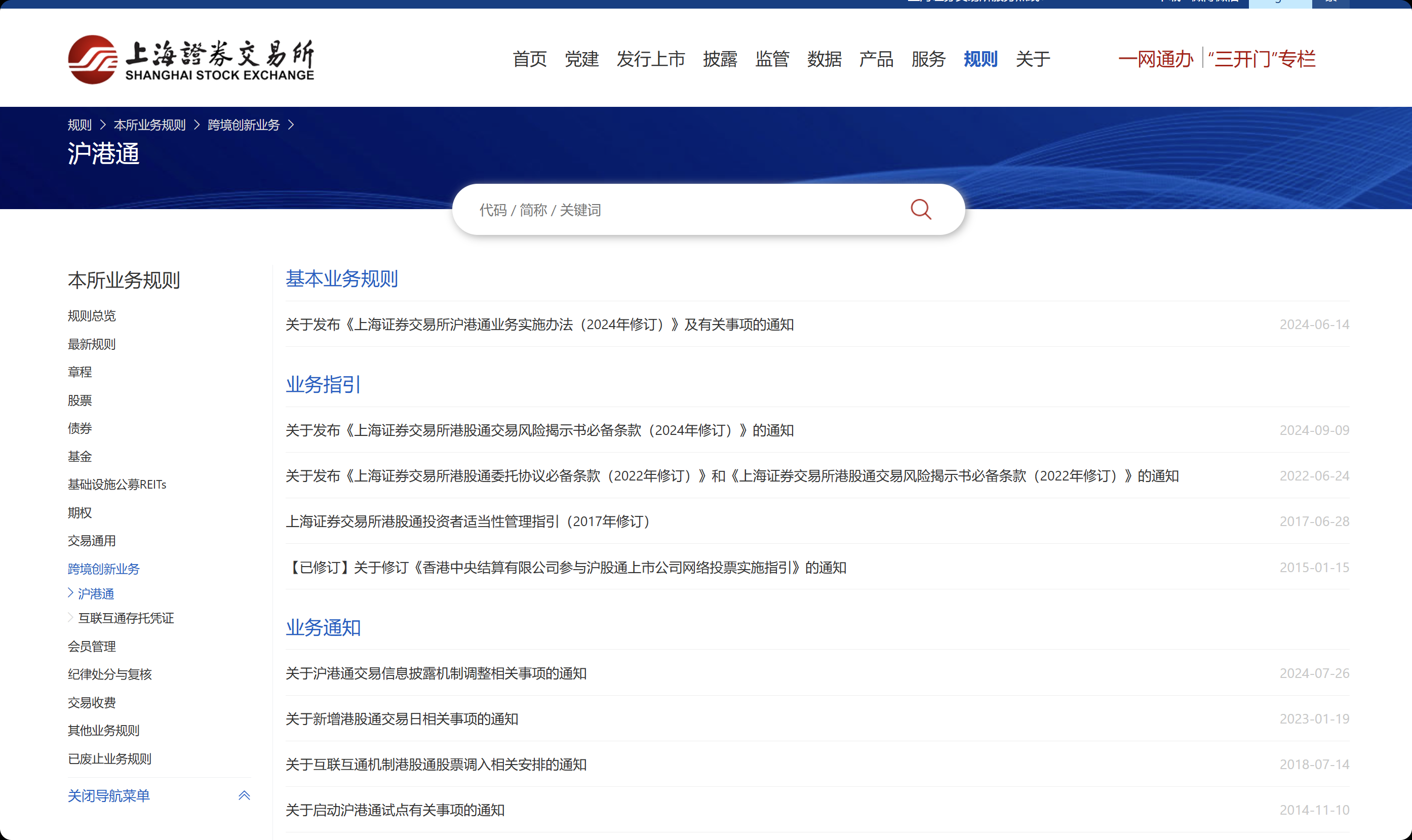
Task: Open the 关于启动沪港通试点有关事项的通知 notice
Action: point(394,810)
